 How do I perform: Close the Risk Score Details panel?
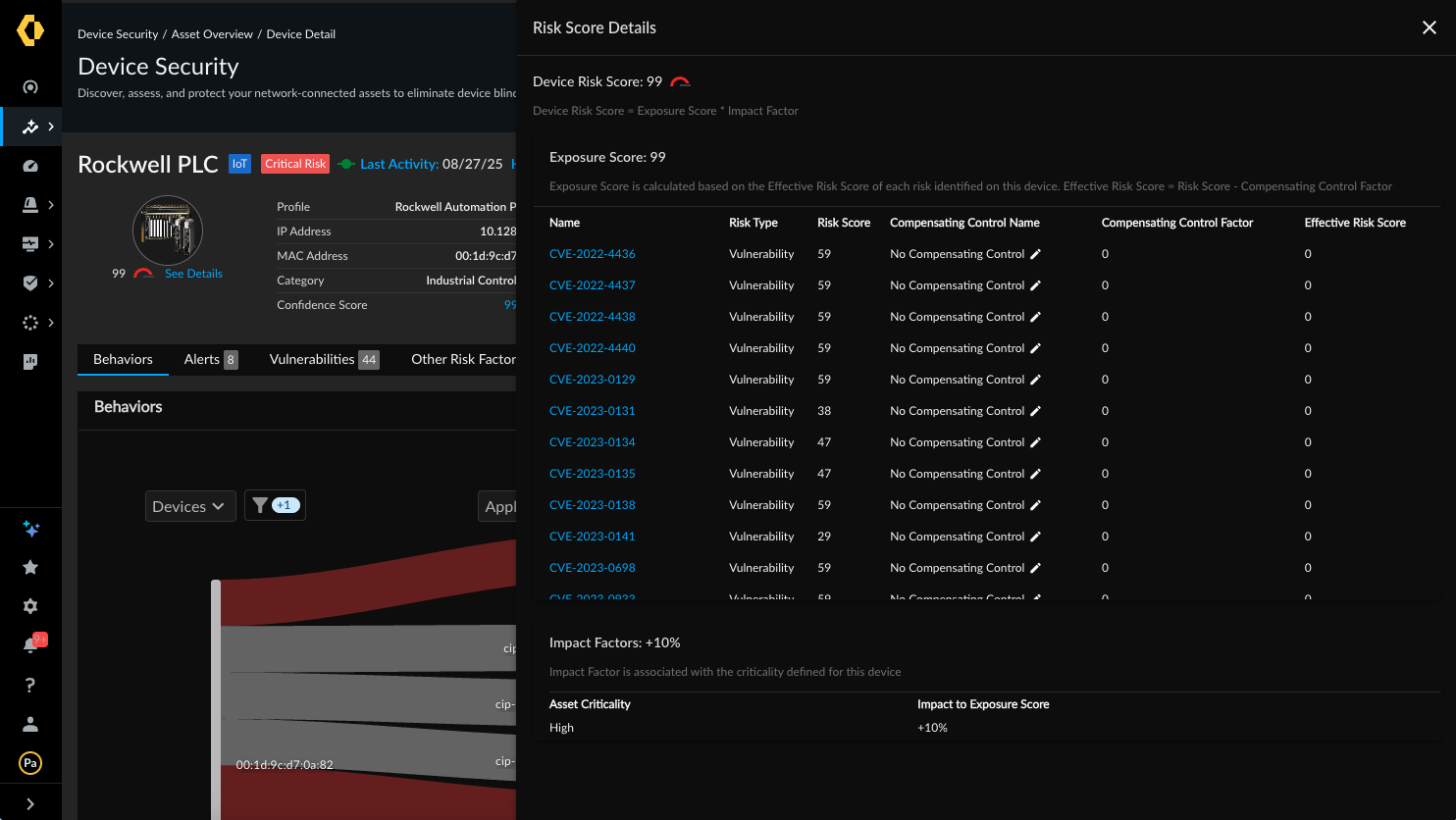[1429, 27]
